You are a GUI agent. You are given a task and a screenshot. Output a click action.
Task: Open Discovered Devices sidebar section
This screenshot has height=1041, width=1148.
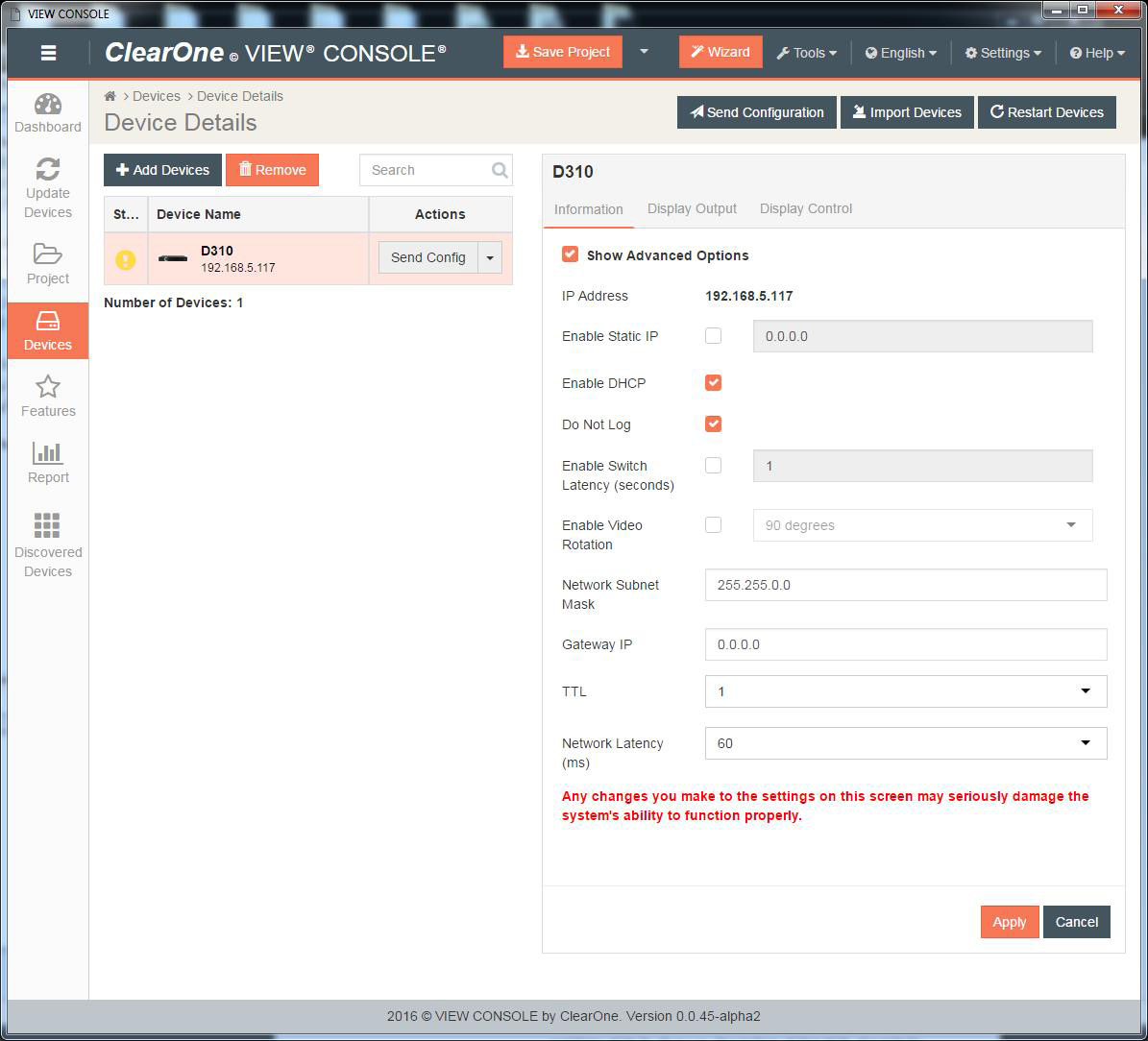coord(48,546)
